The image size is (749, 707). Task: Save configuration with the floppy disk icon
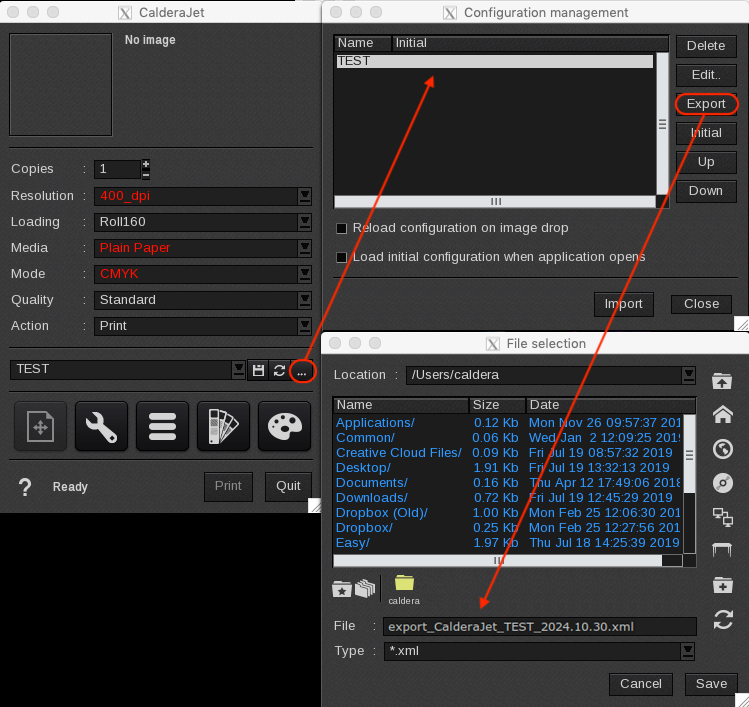[x=258, y=370]
